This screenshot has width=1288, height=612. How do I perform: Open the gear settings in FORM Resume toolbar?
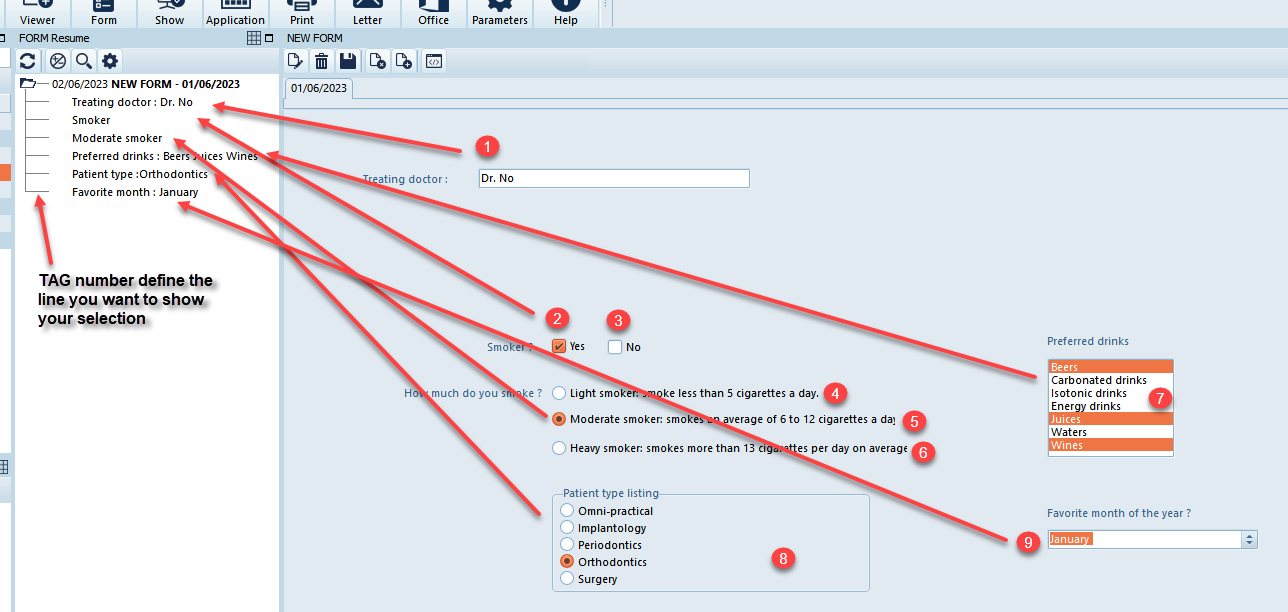110,61
